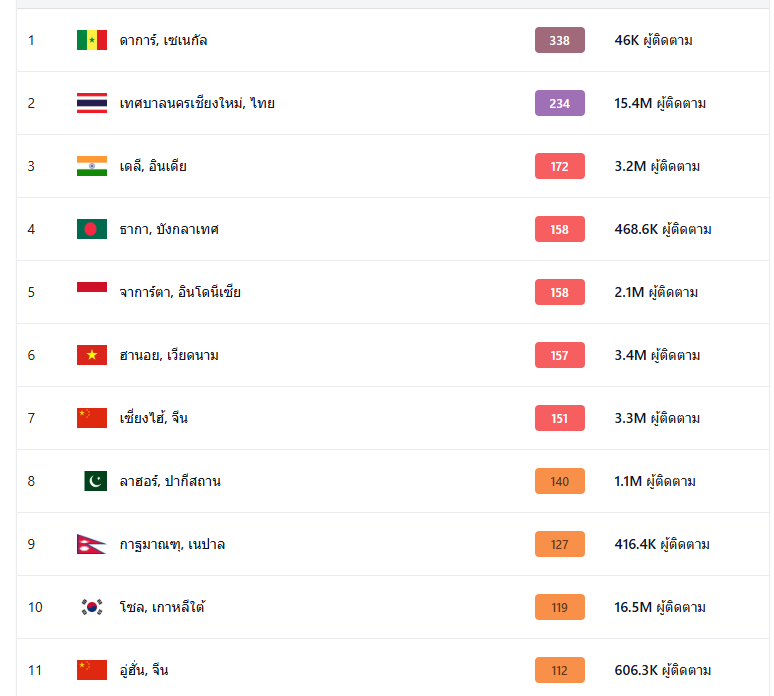
Task: Click the Bangladesh flag icon
Action: tap(91, 229)
